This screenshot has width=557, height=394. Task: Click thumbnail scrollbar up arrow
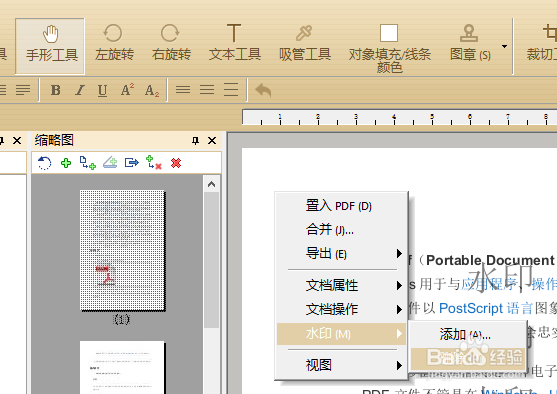(211, 184)
